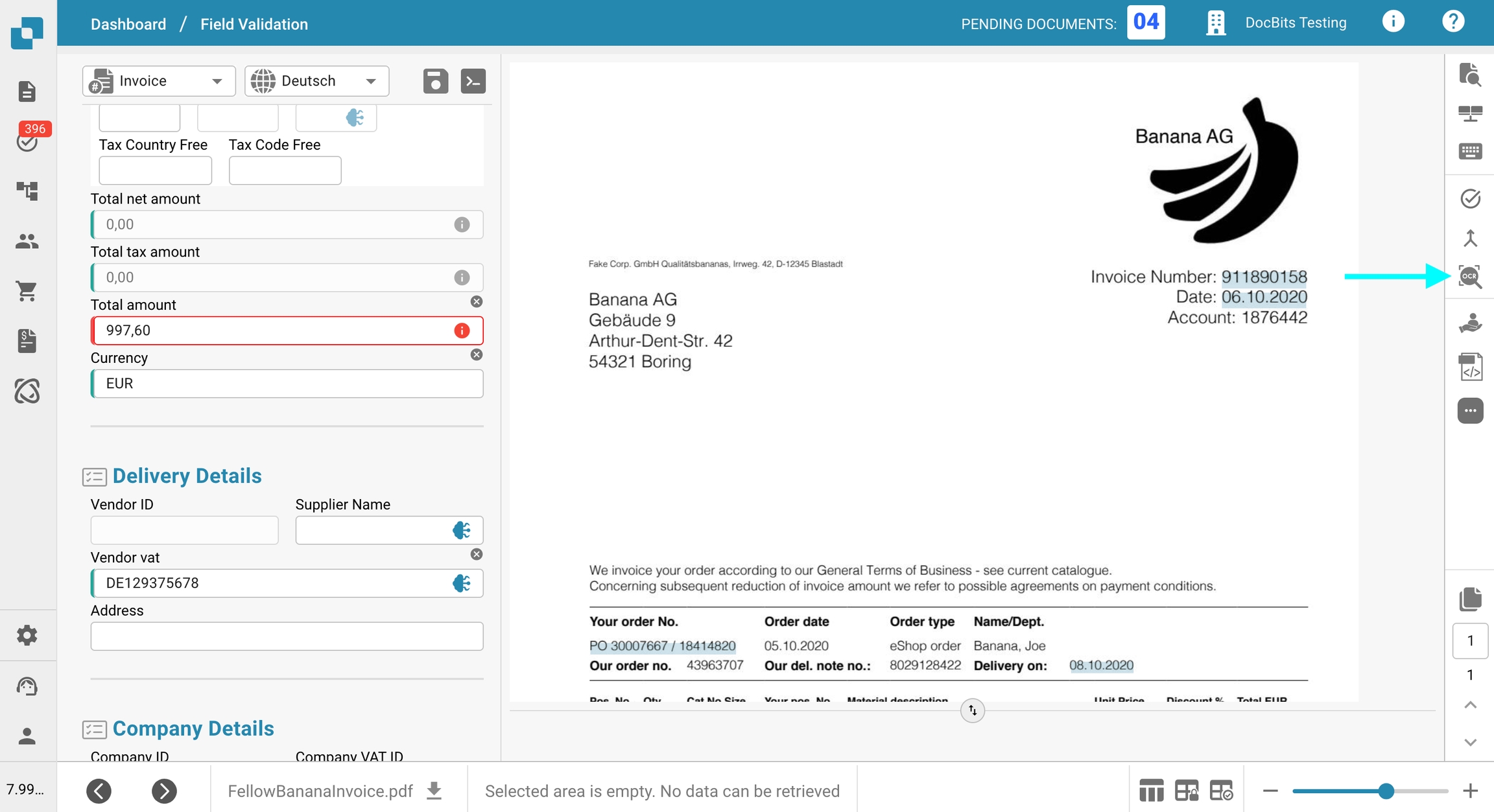Download FellowBananaInvoice.pdf via download icon
The height and width of the screenshot is (812, 1494).
(x=434, y=791)
